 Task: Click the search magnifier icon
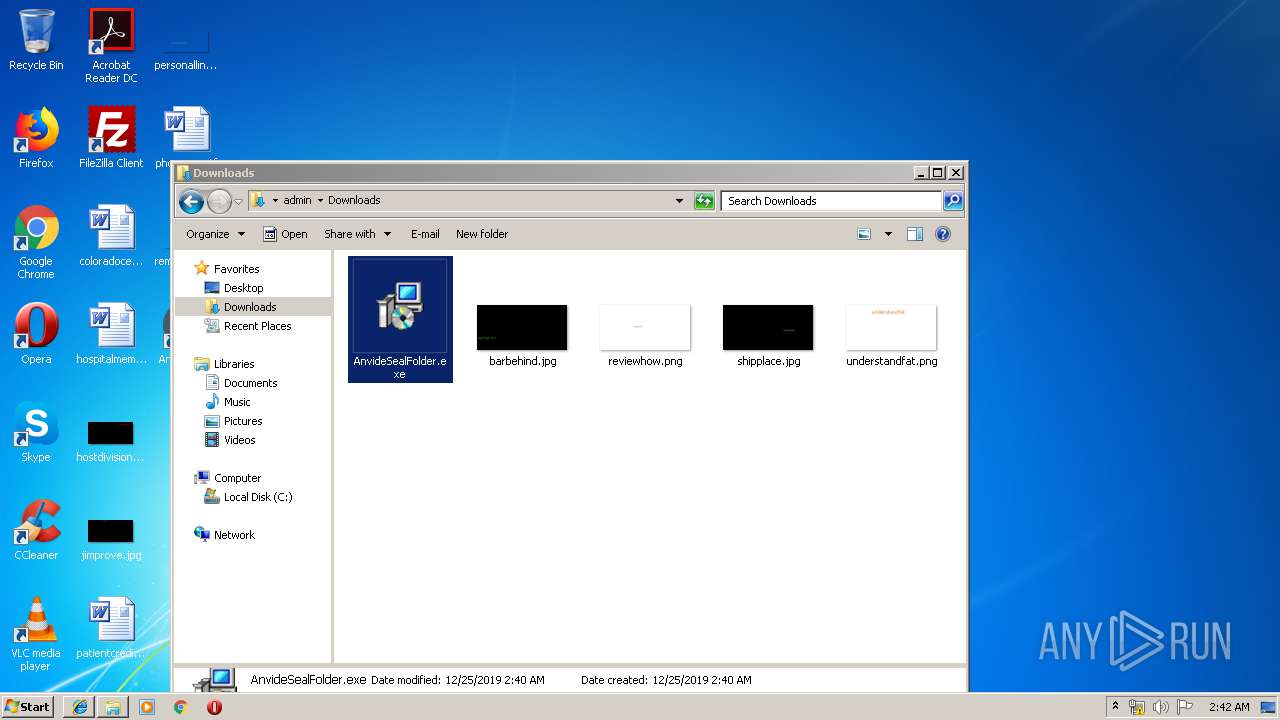[953, 201]
